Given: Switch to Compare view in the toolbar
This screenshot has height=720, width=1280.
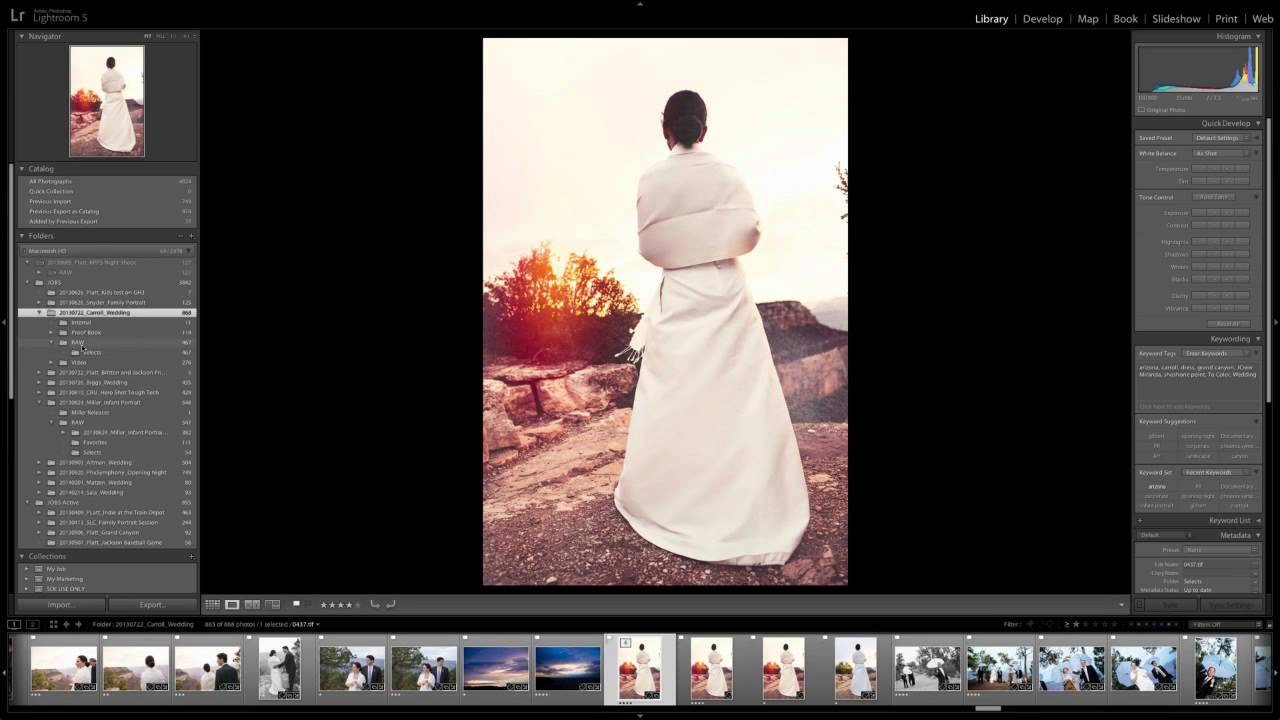Looking at the screenshot, I should coord(252,604).
